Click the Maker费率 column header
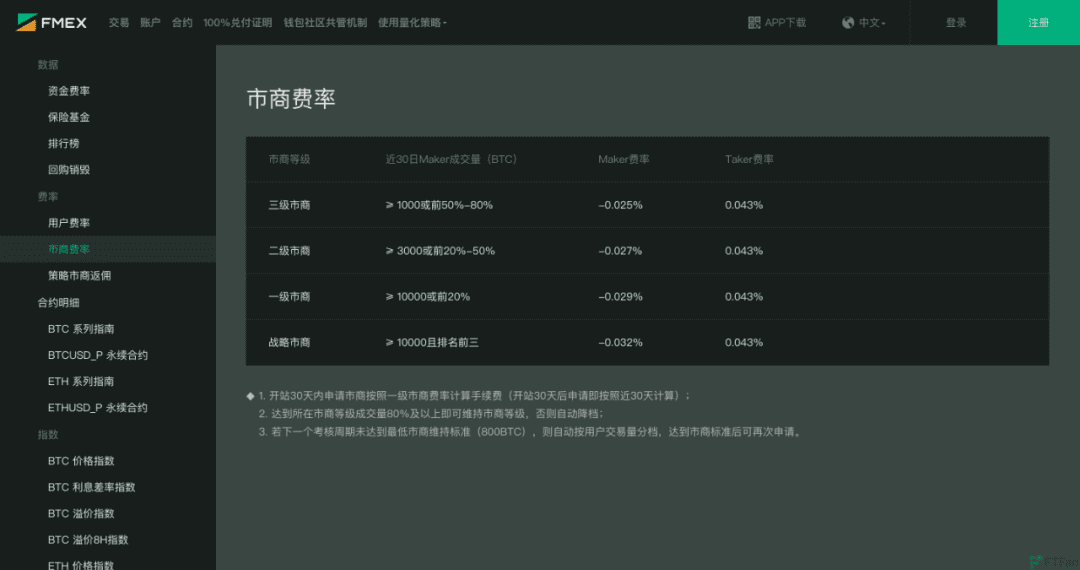Image resolution: width=1080 pixels, height=570 pixels. pyautogui.click(x=623, y=159)
